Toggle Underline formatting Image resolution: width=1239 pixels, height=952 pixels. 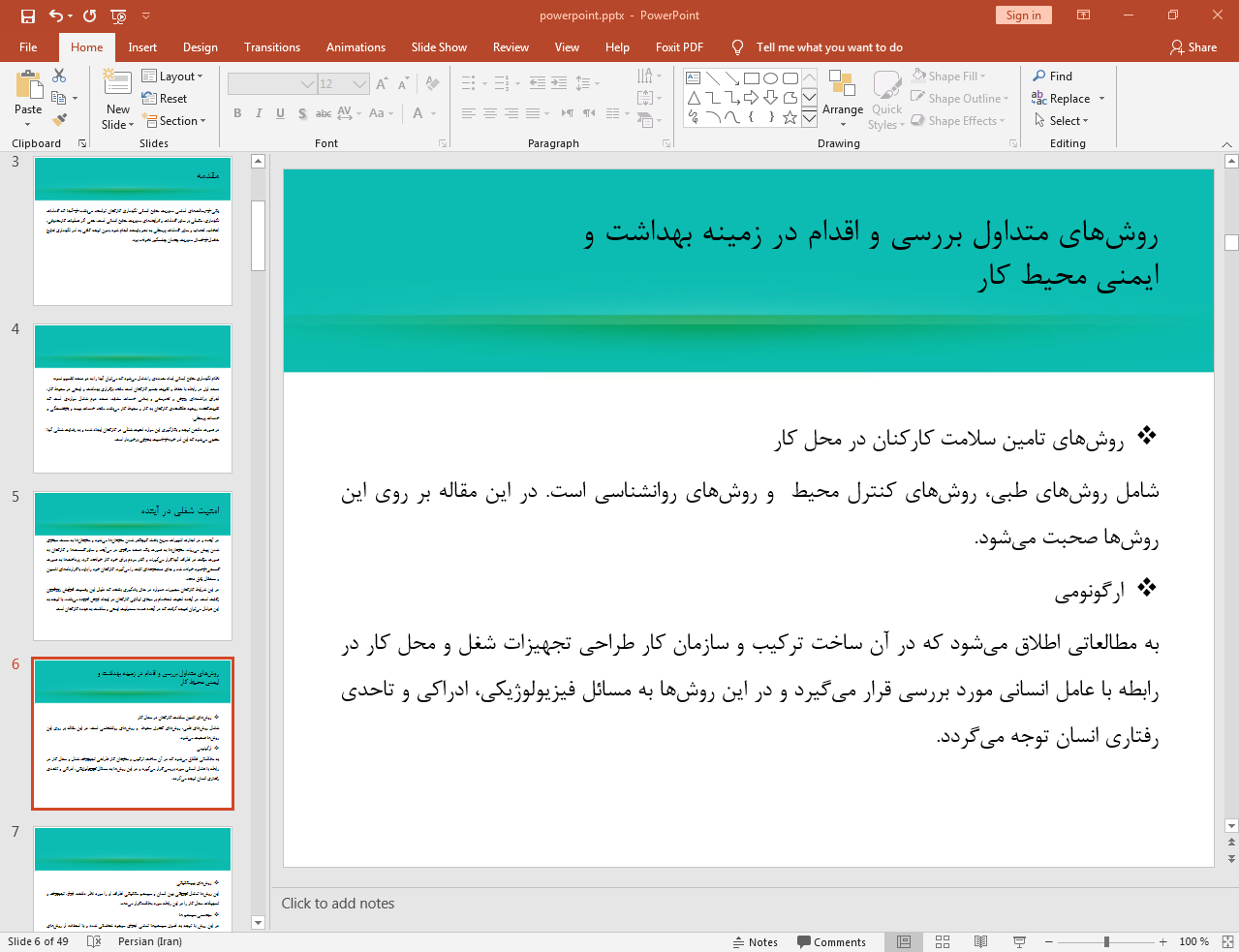click(x=280, y=113)
